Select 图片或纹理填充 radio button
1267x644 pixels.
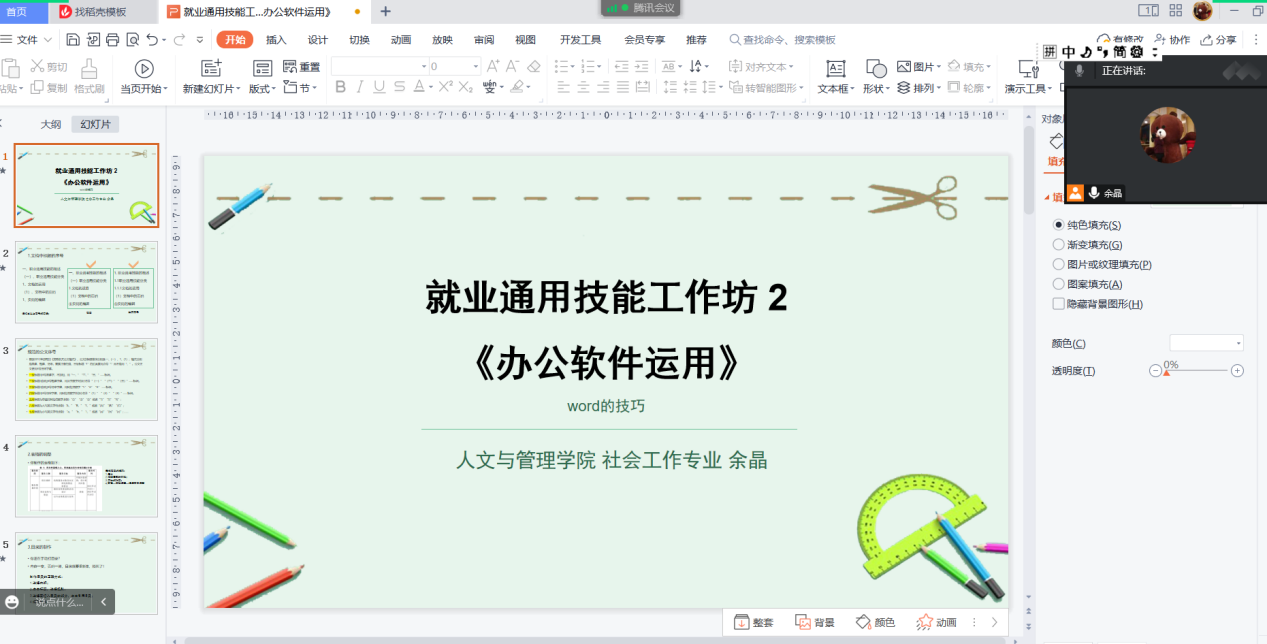point(1059,265)
